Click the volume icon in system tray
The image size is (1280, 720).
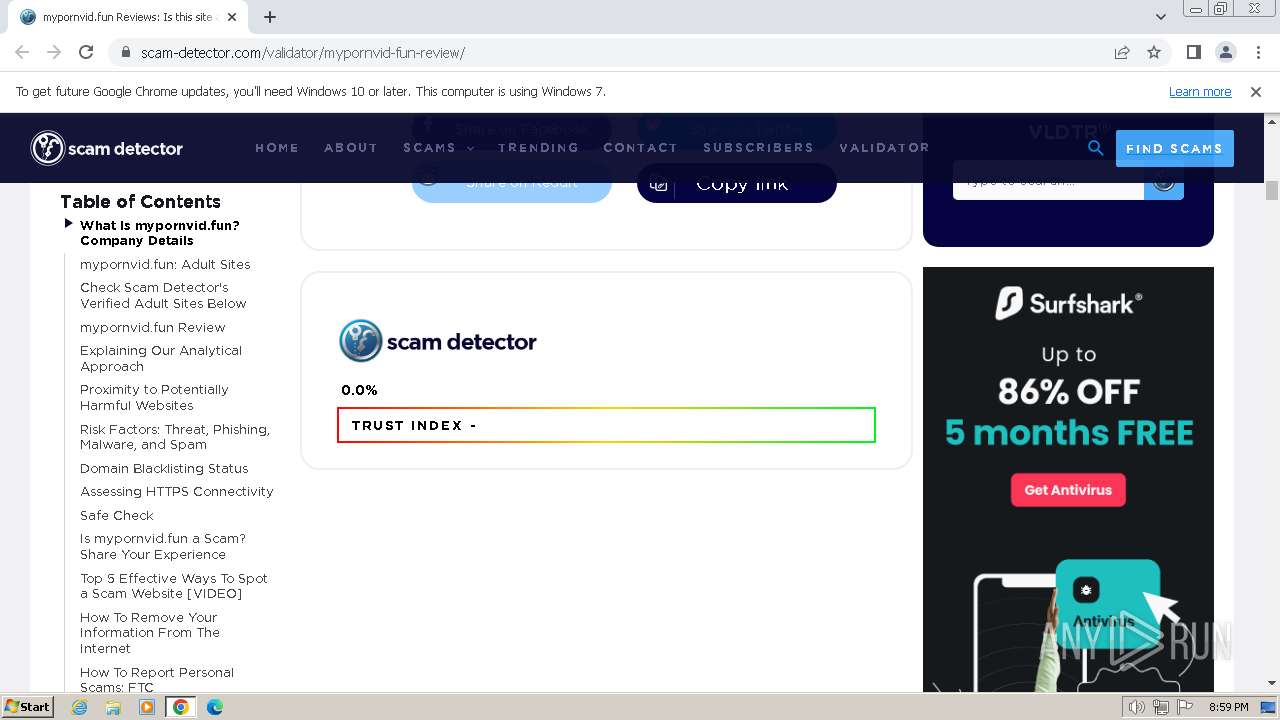pos(1137,707)
